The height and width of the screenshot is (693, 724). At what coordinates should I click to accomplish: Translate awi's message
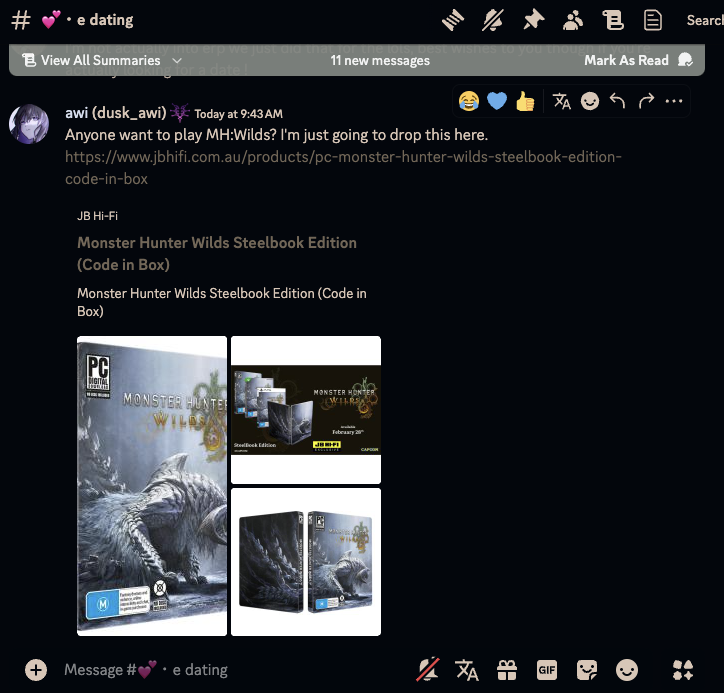tap(561, 101)
